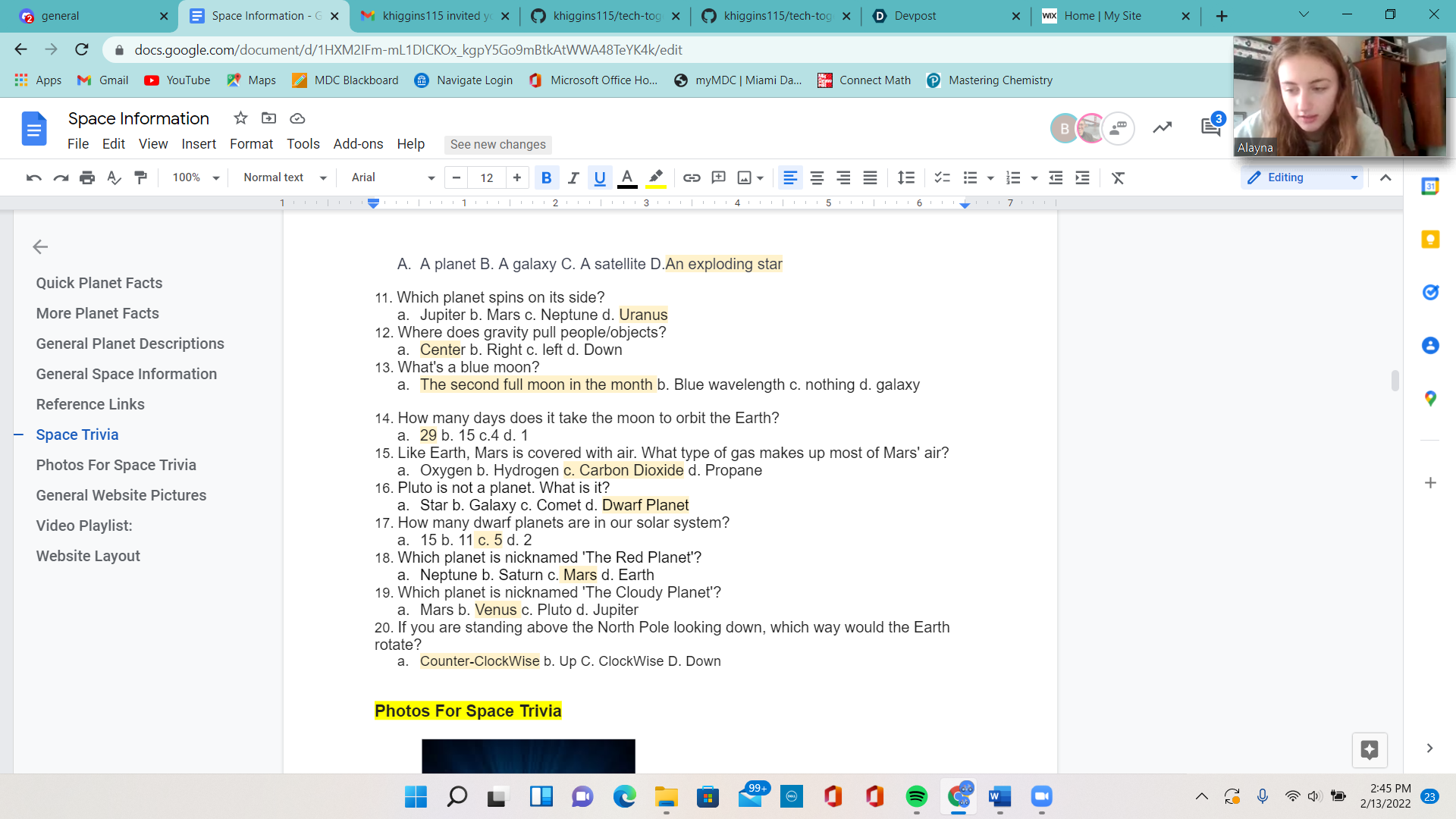Open the highlight color picker
The image size is (1456, 819).
tap(656, 177)
